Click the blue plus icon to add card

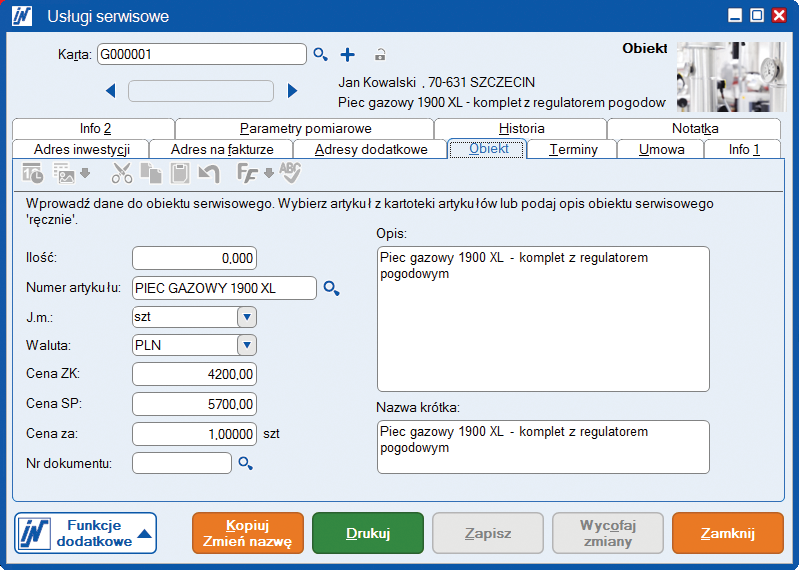pyautogui.click(x=348, y=55)
